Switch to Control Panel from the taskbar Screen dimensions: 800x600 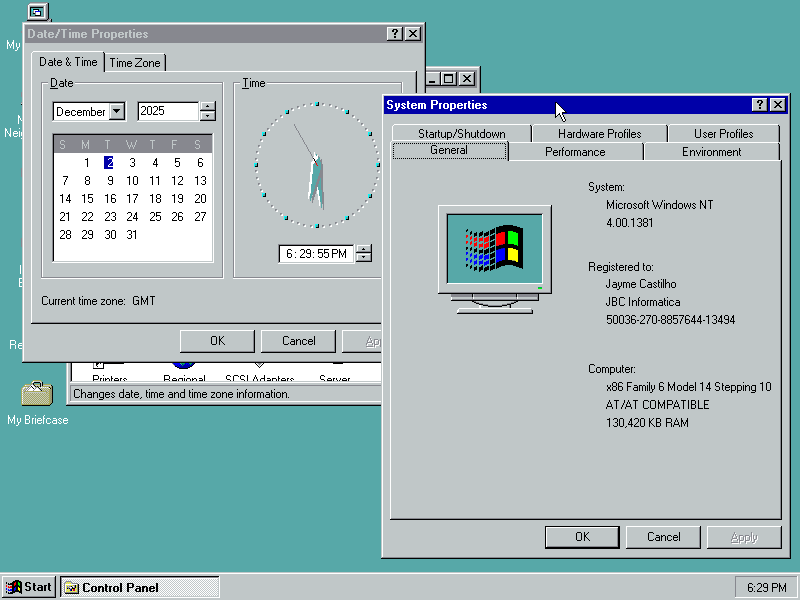click(140, 587)
